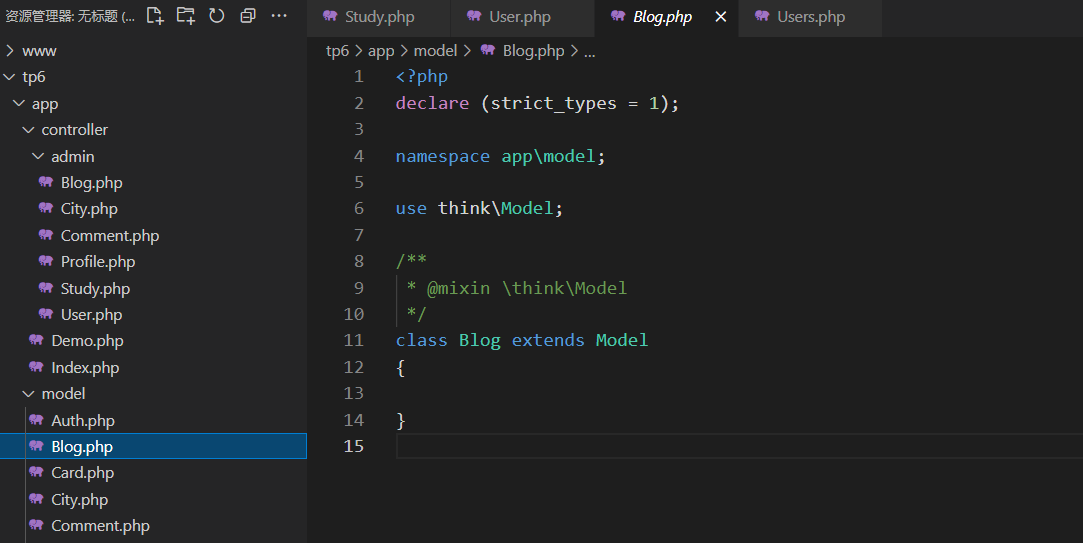Click the New File icon in explorer header
Viewport: 1083px width, 543px height.
[x=155, y=16]
